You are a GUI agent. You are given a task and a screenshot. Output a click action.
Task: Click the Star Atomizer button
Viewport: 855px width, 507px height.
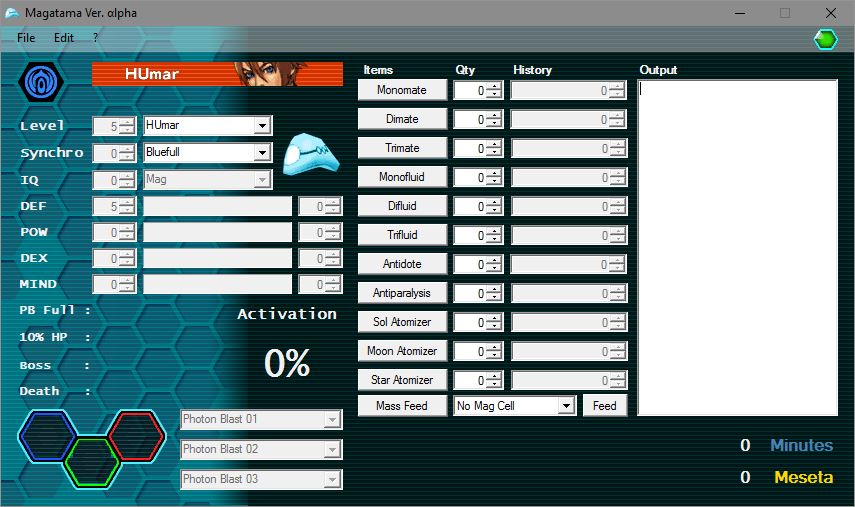click(402, 379)
